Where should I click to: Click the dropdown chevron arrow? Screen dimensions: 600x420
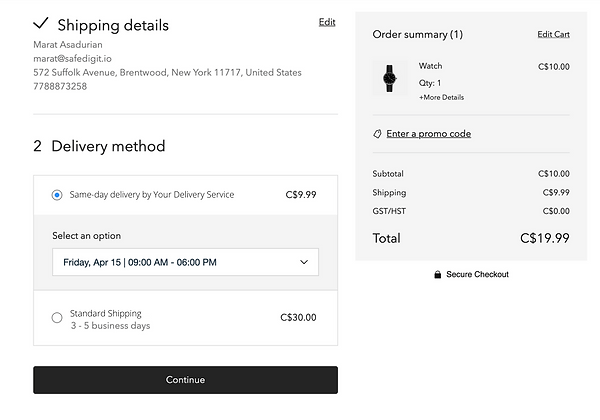[x=304, y=262]
